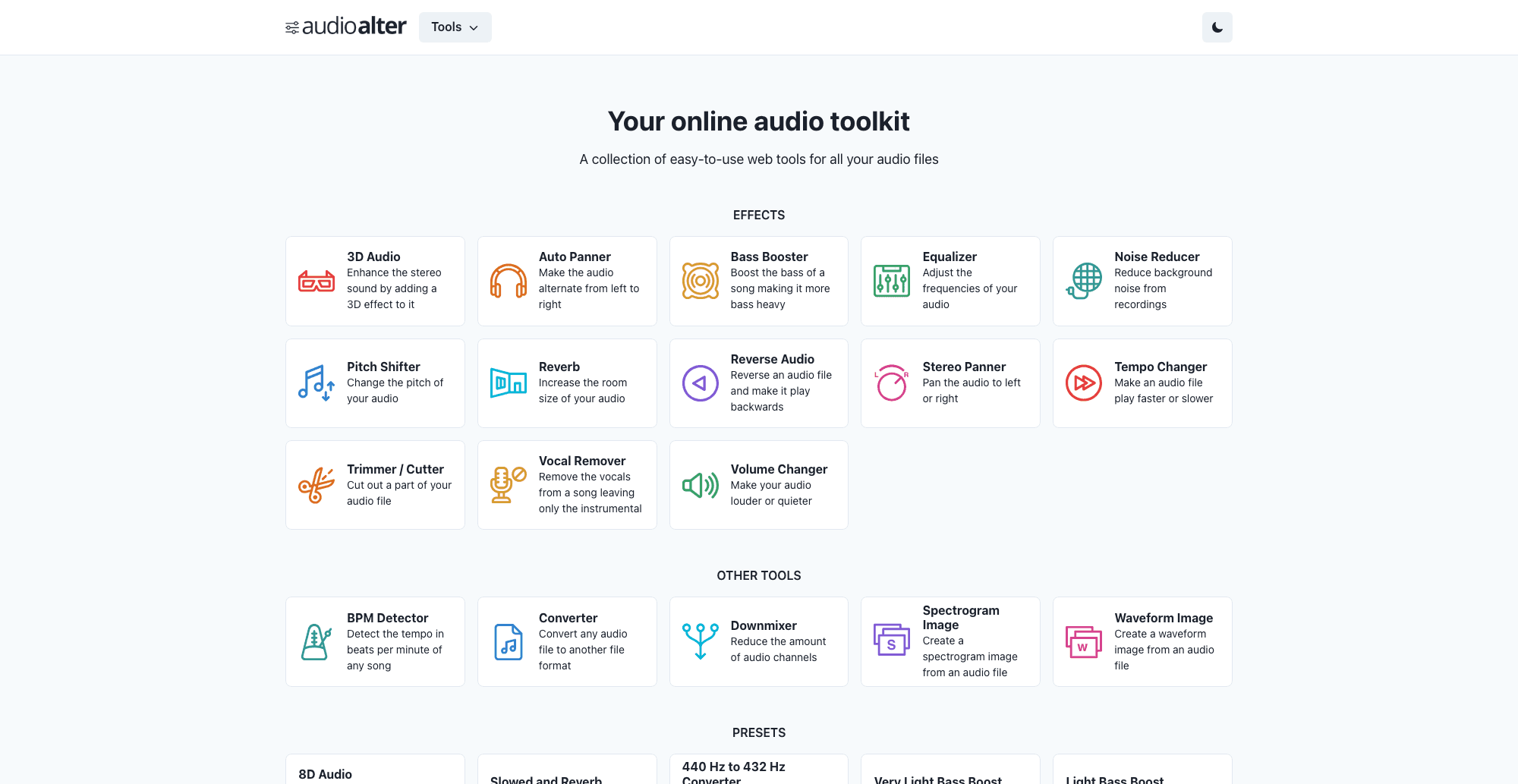Click the Spectrogram Image S icon
The width and height of the screenshot is (1518, 784).
pyautogui.click(x=892, y=640)
